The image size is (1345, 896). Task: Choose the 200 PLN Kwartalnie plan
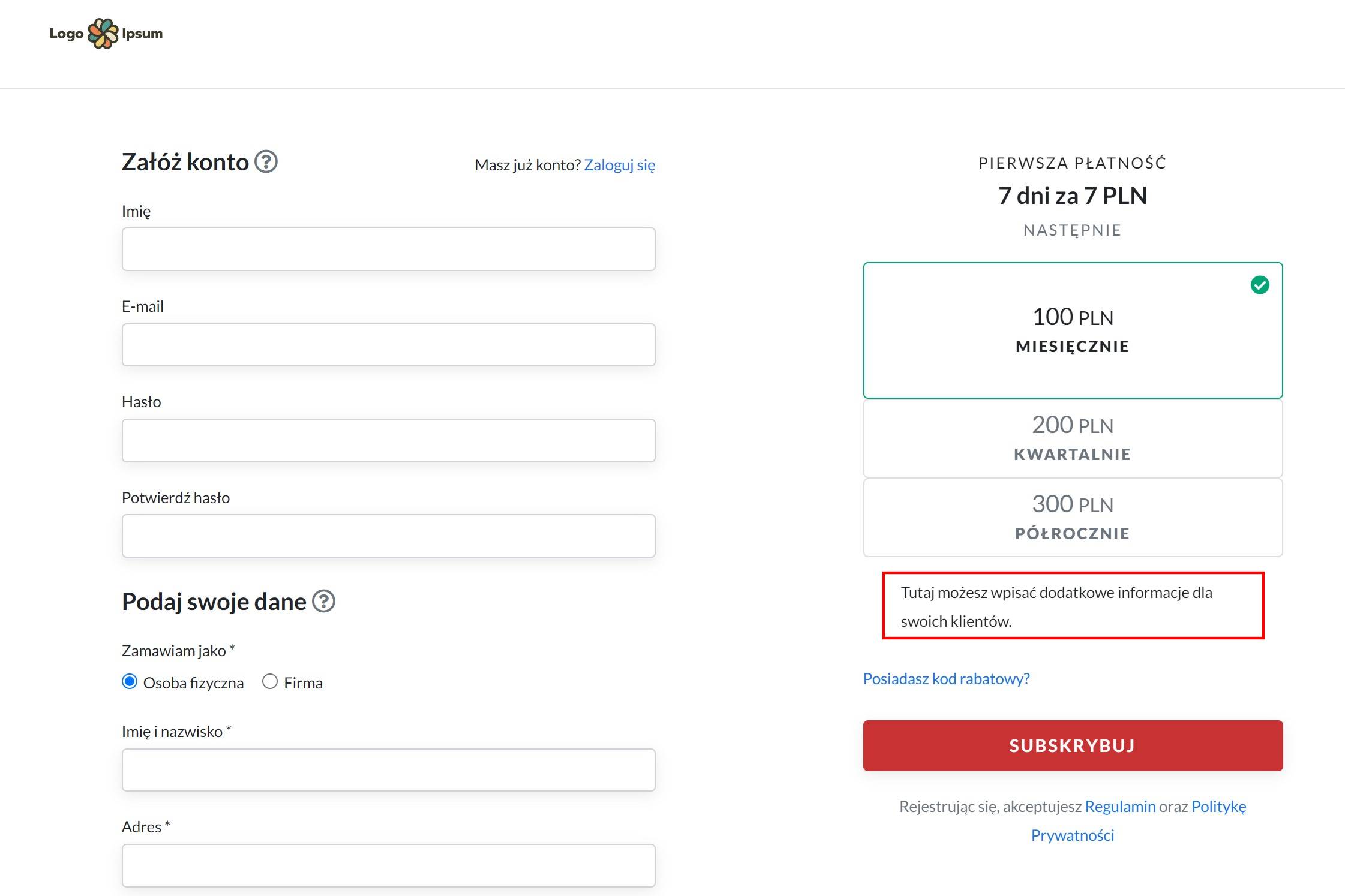pos(1073,438)
